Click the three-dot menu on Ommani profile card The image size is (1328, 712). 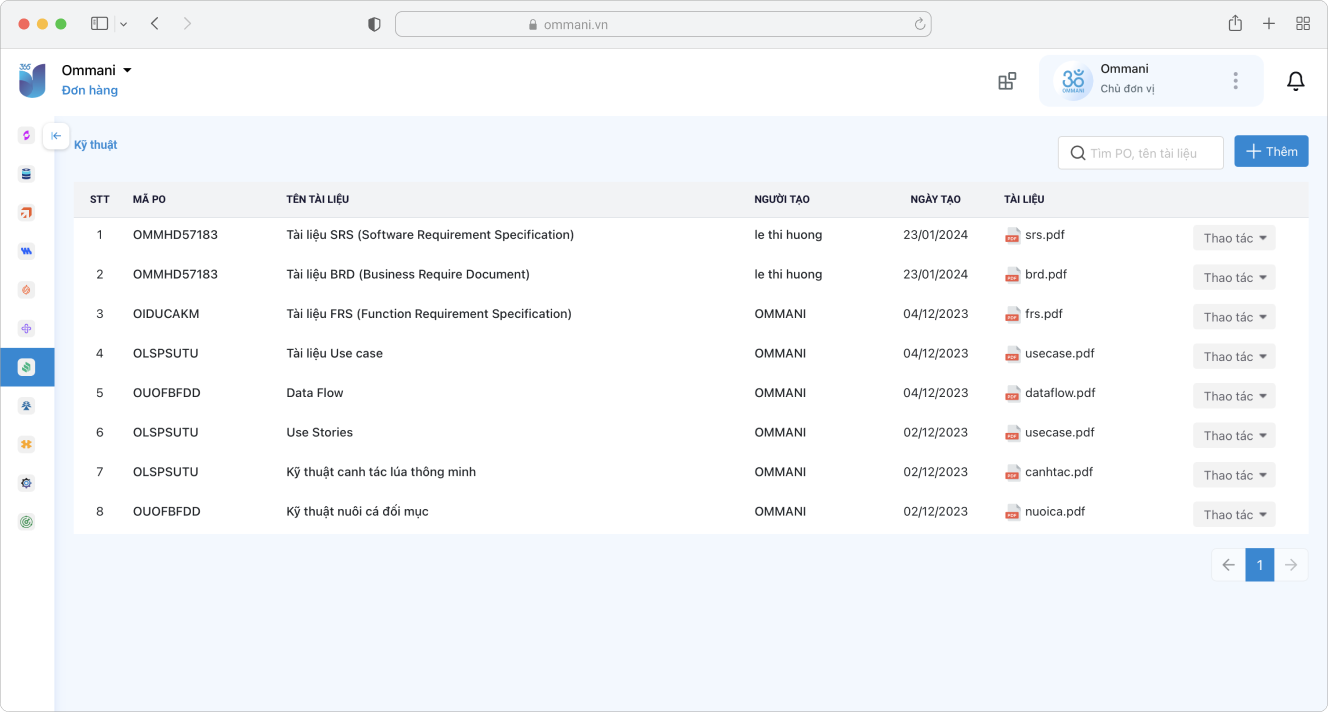click(x=1236, y=81)
